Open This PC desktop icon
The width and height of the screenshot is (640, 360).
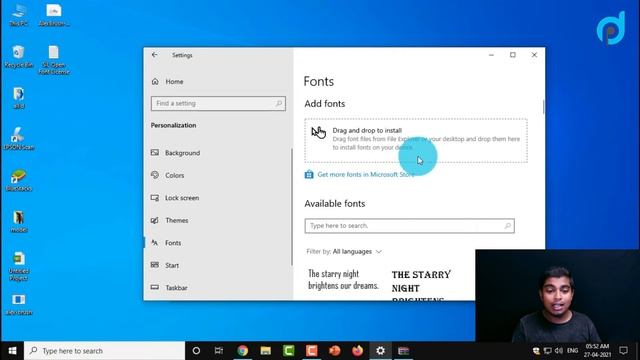point(18,16)
